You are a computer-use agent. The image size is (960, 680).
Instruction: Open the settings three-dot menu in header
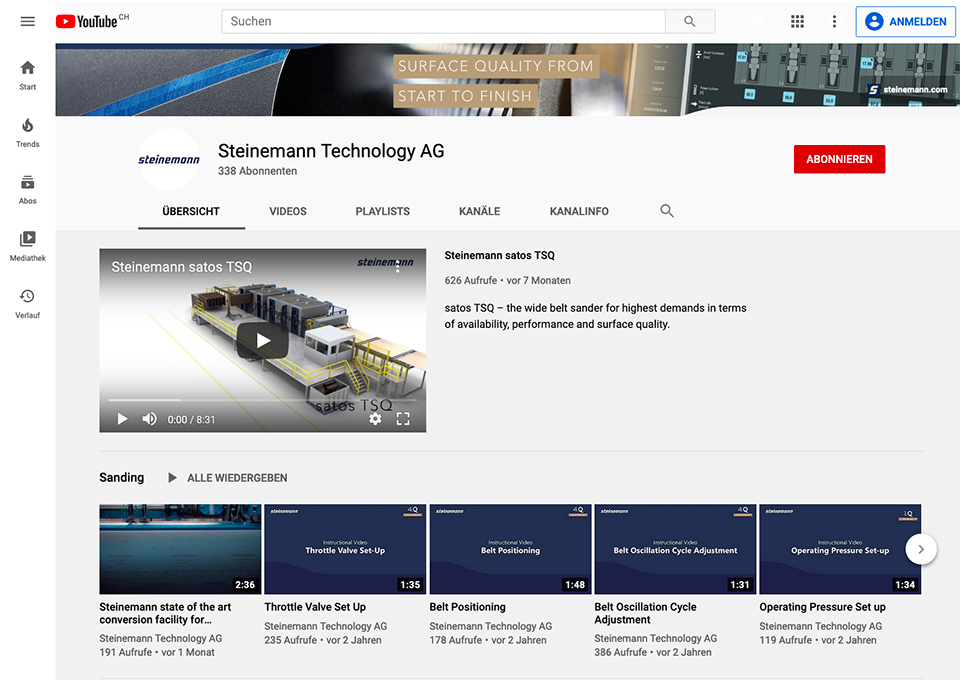[834, 21]
